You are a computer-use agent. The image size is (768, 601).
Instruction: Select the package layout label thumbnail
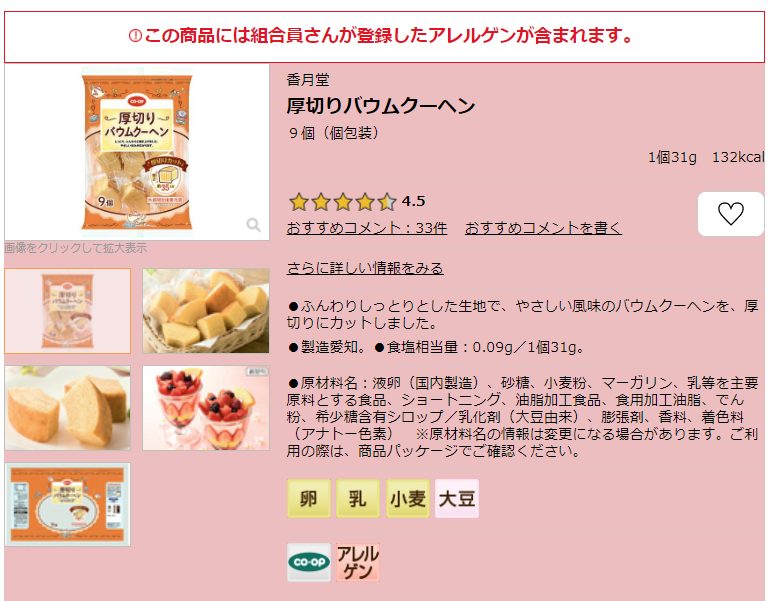68,505
